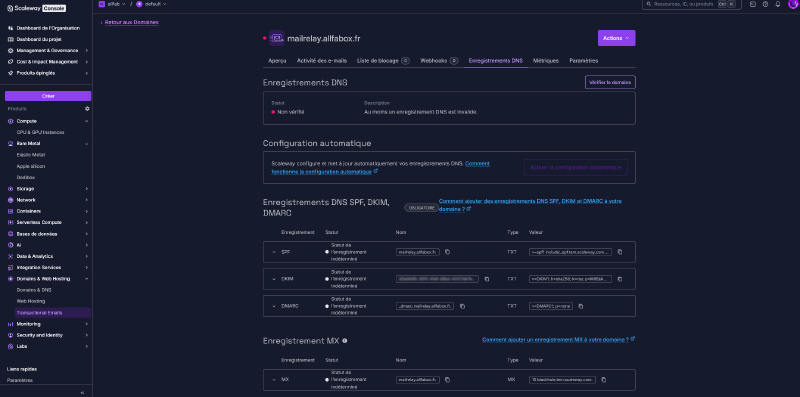The width and height of the screenshot is (800, 397).
Task: Copy the SPF record value
Action: click(x=620, y=252)
